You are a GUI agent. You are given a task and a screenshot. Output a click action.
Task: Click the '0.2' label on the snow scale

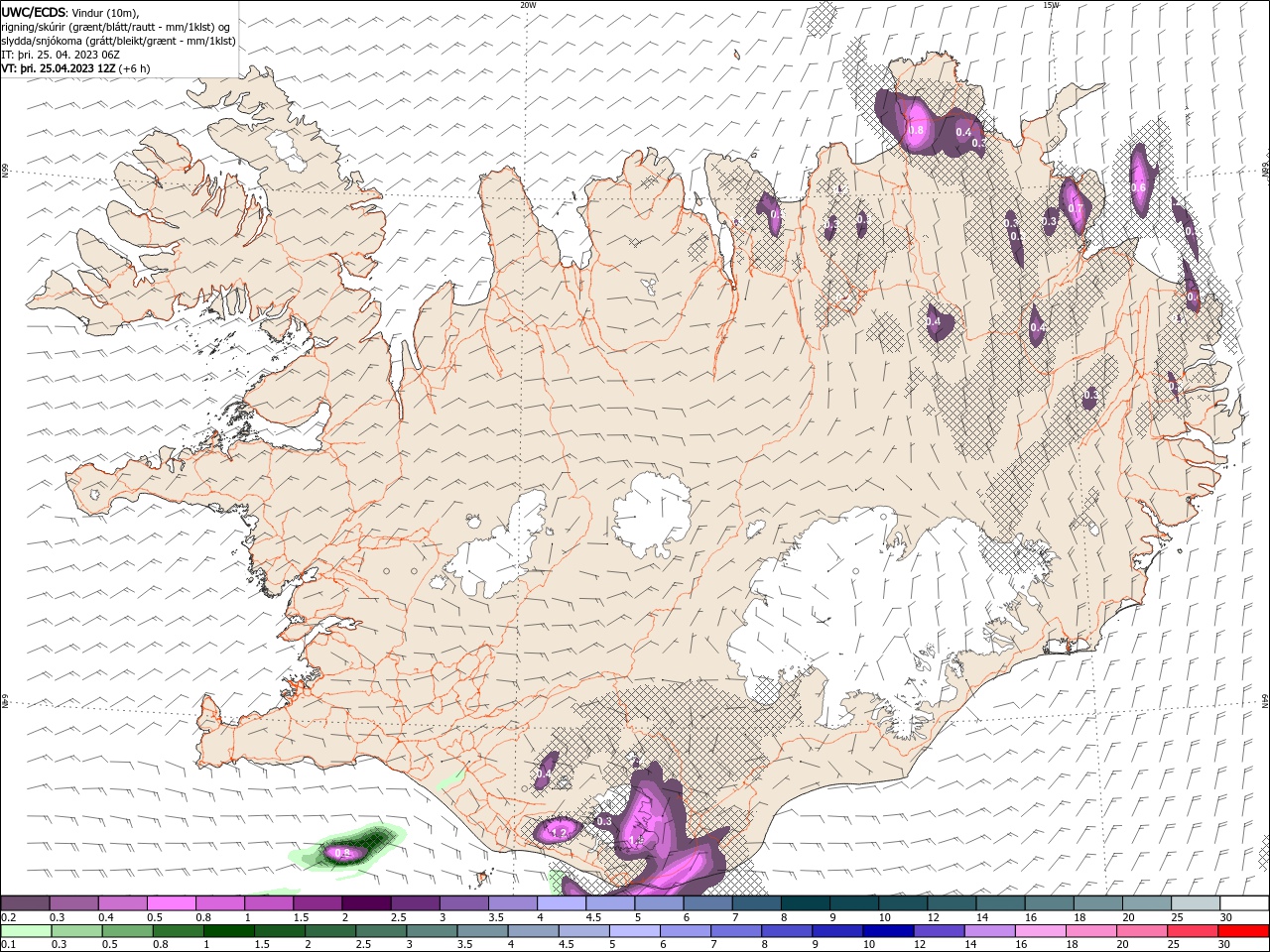pos(8,917)
